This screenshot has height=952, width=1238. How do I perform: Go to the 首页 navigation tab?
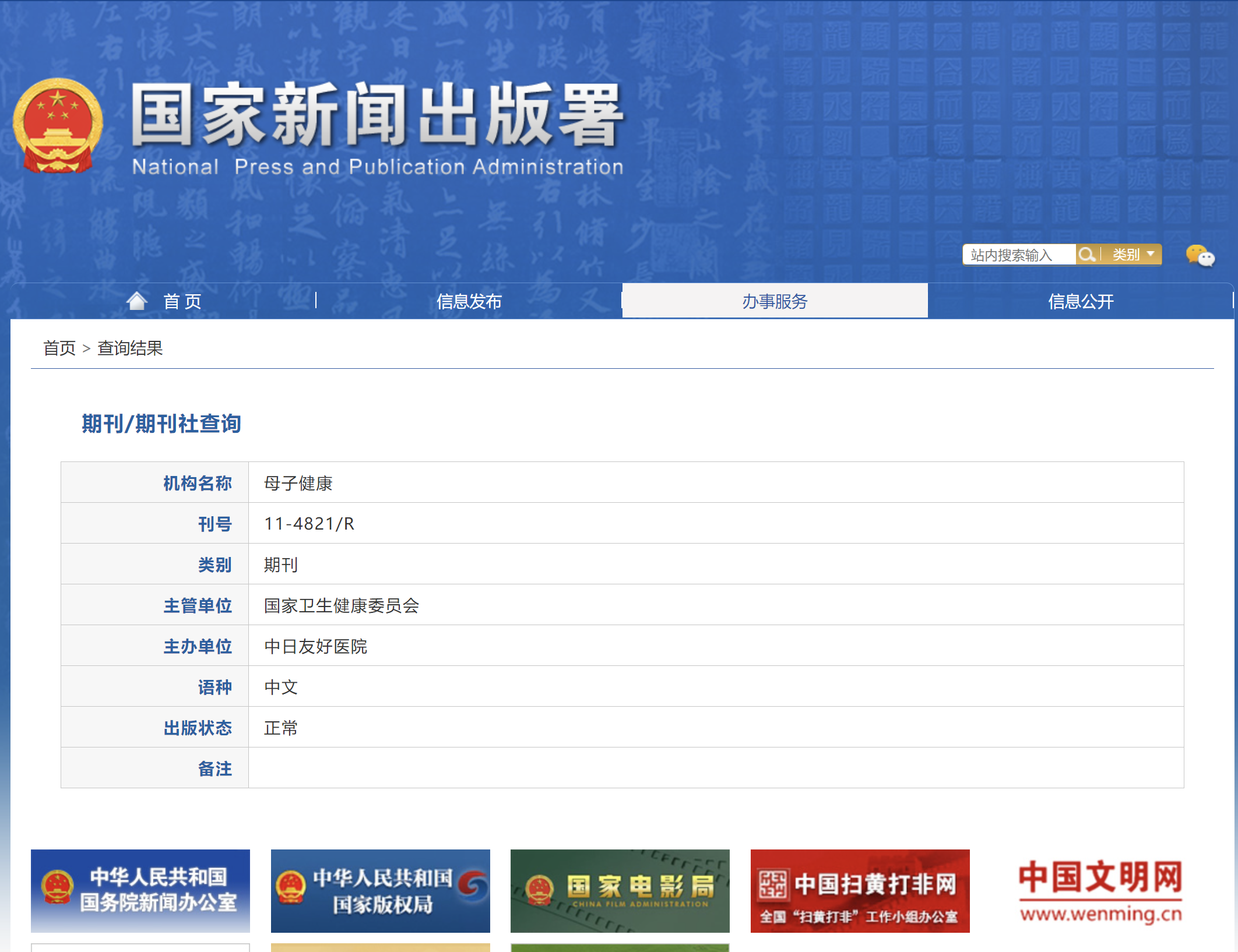coord(164,301)
